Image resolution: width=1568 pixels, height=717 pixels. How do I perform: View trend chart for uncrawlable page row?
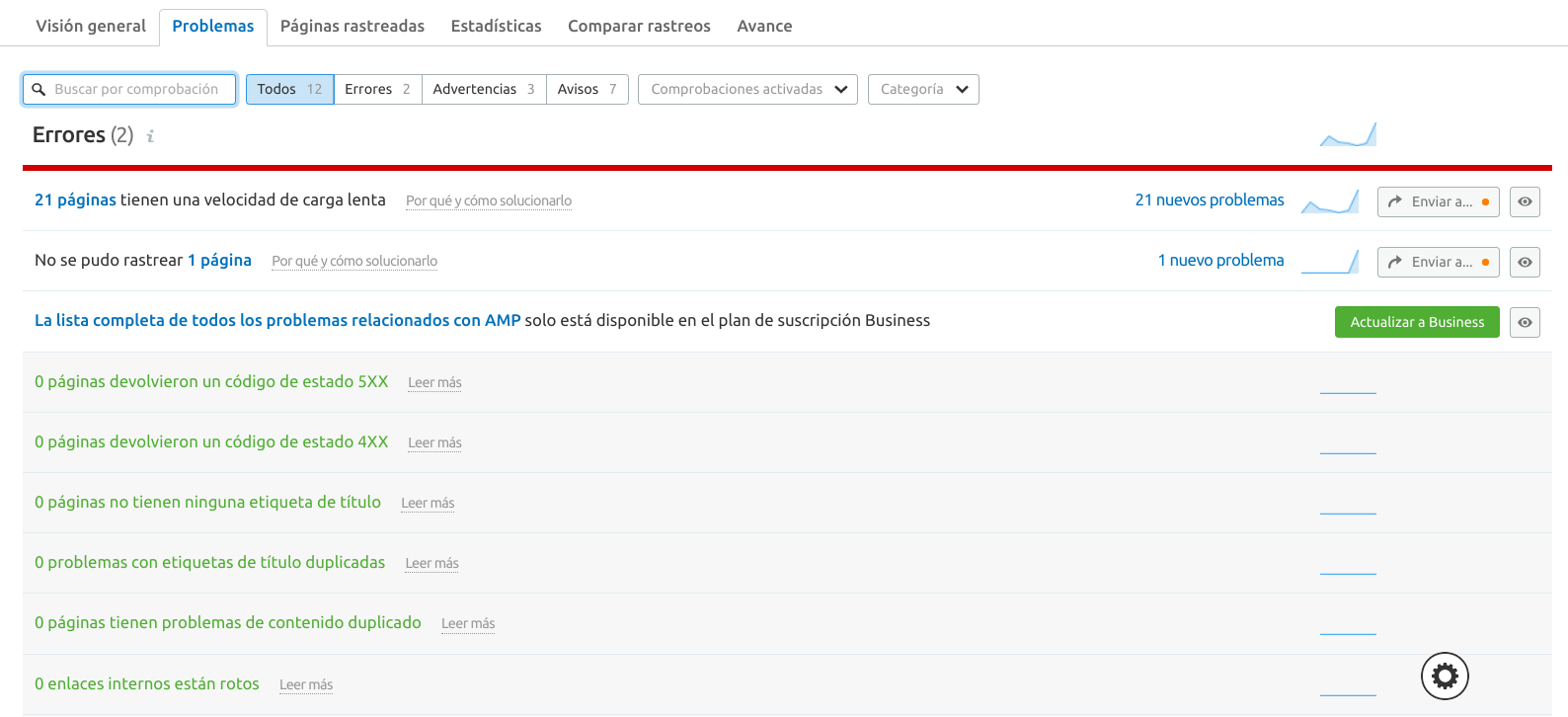[x=1330, y=262]
